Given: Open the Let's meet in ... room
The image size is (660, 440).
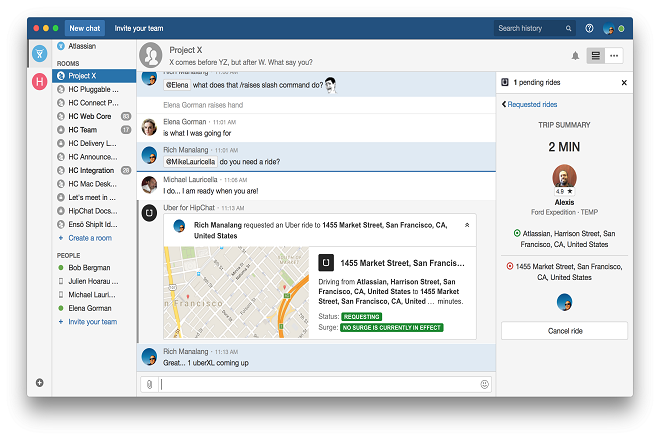Looking at the screenshot, I should pyautogui.click(x=94, y=197).
